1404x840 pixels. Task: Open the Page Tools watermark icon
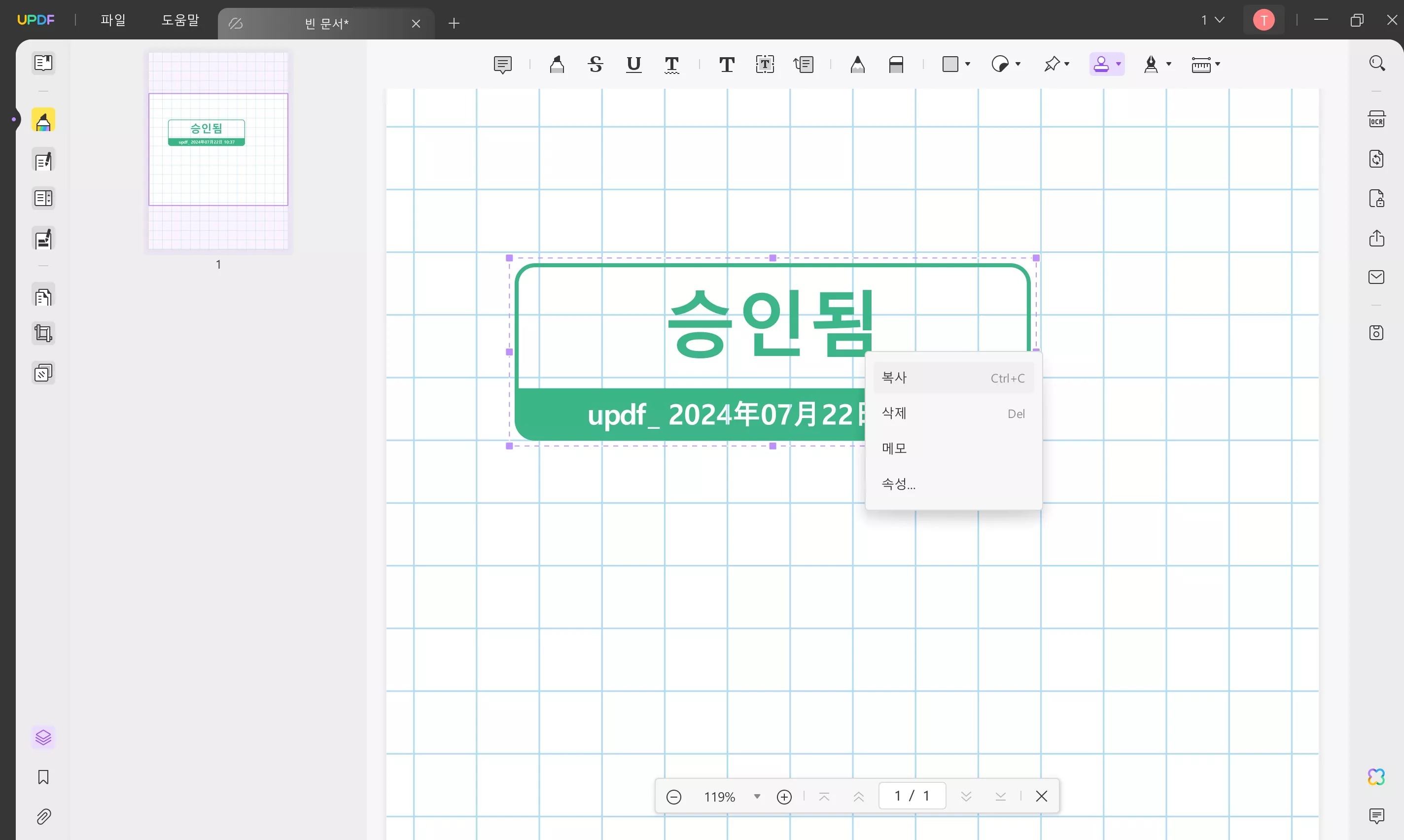43,373
